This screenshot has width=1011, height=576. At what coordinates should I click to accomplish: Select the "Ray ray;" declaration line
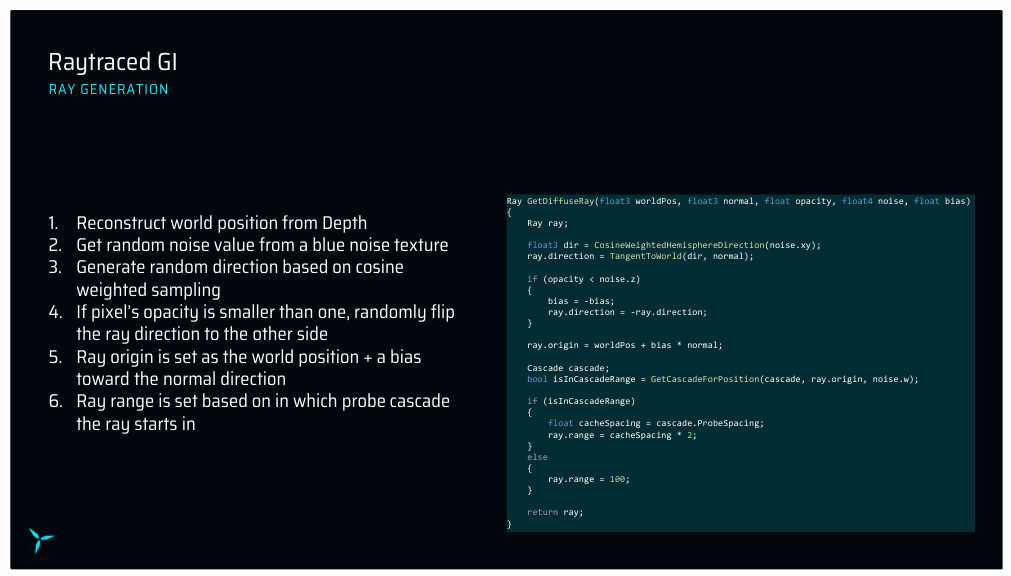(547, 223)
